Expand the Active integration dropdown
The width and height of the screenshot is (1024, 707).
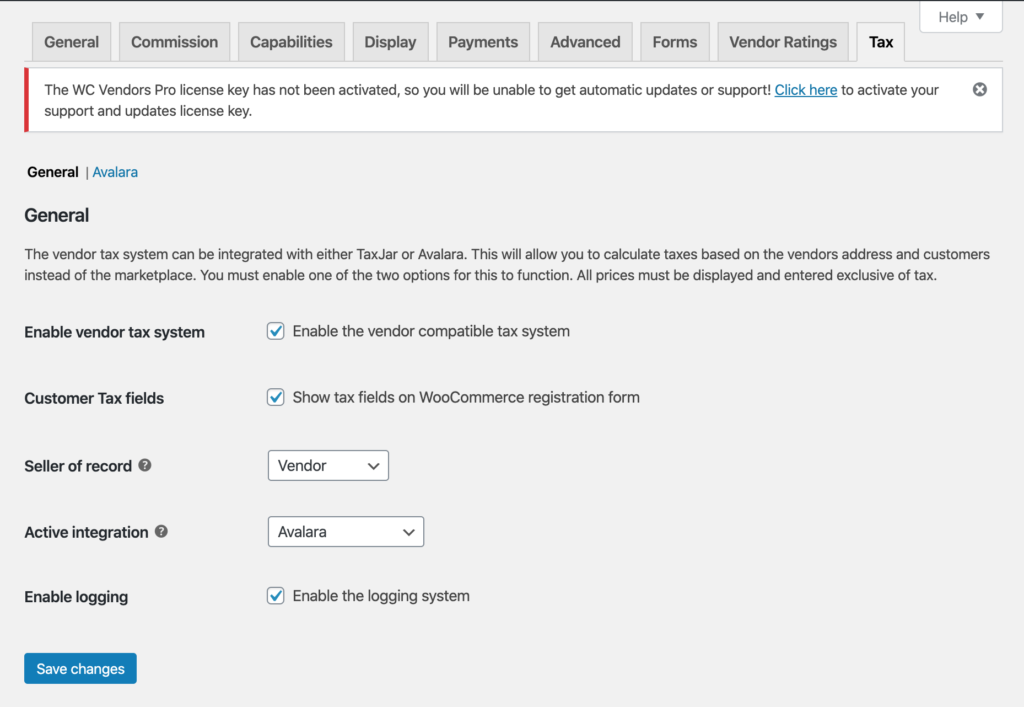(346, 532)
